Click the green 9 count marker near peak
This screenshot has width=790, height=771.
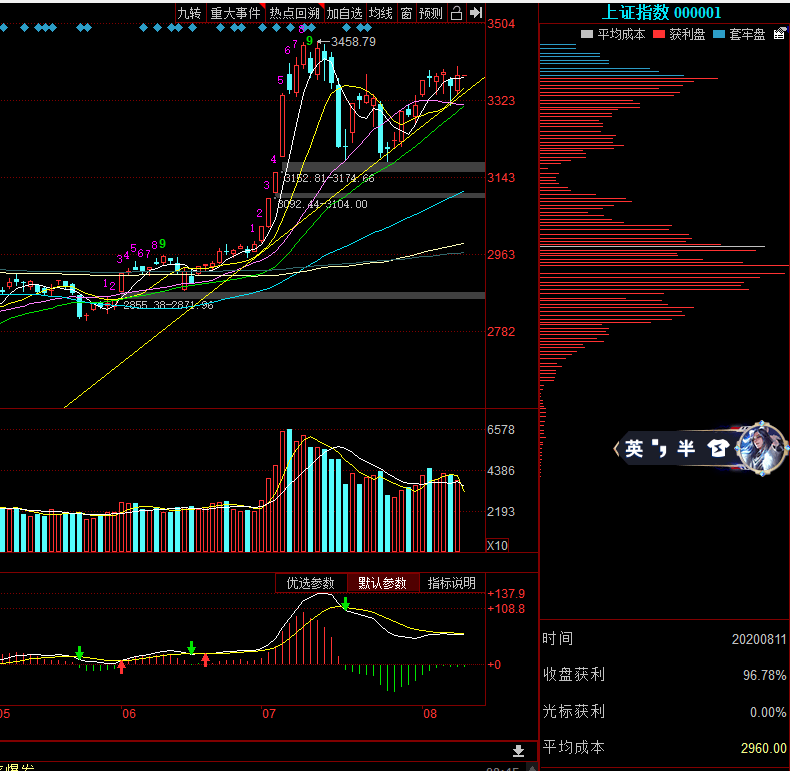(x=309, y=40)
